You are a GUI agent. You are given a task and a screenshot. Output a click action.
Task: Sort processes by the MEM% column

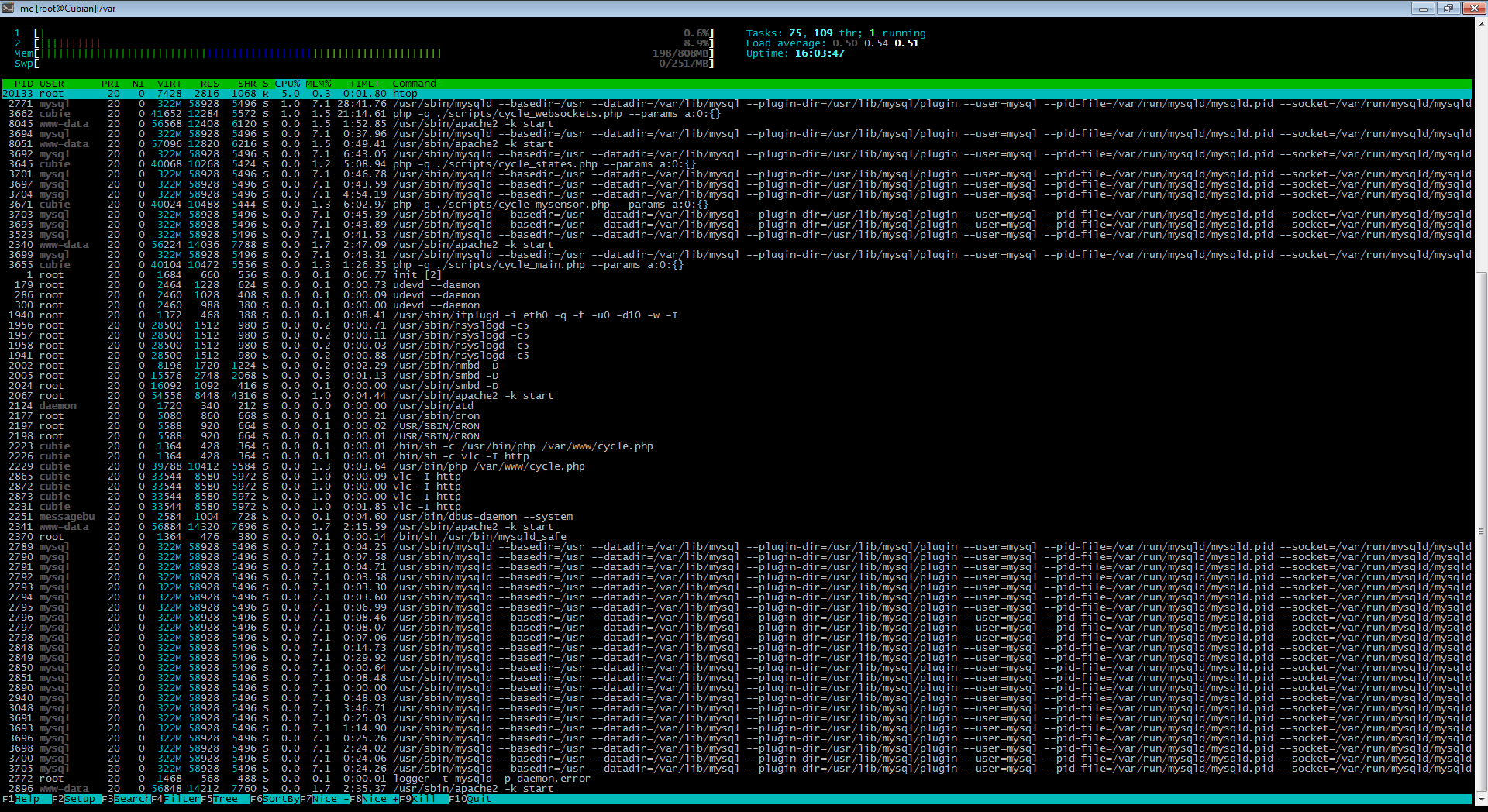318,84
